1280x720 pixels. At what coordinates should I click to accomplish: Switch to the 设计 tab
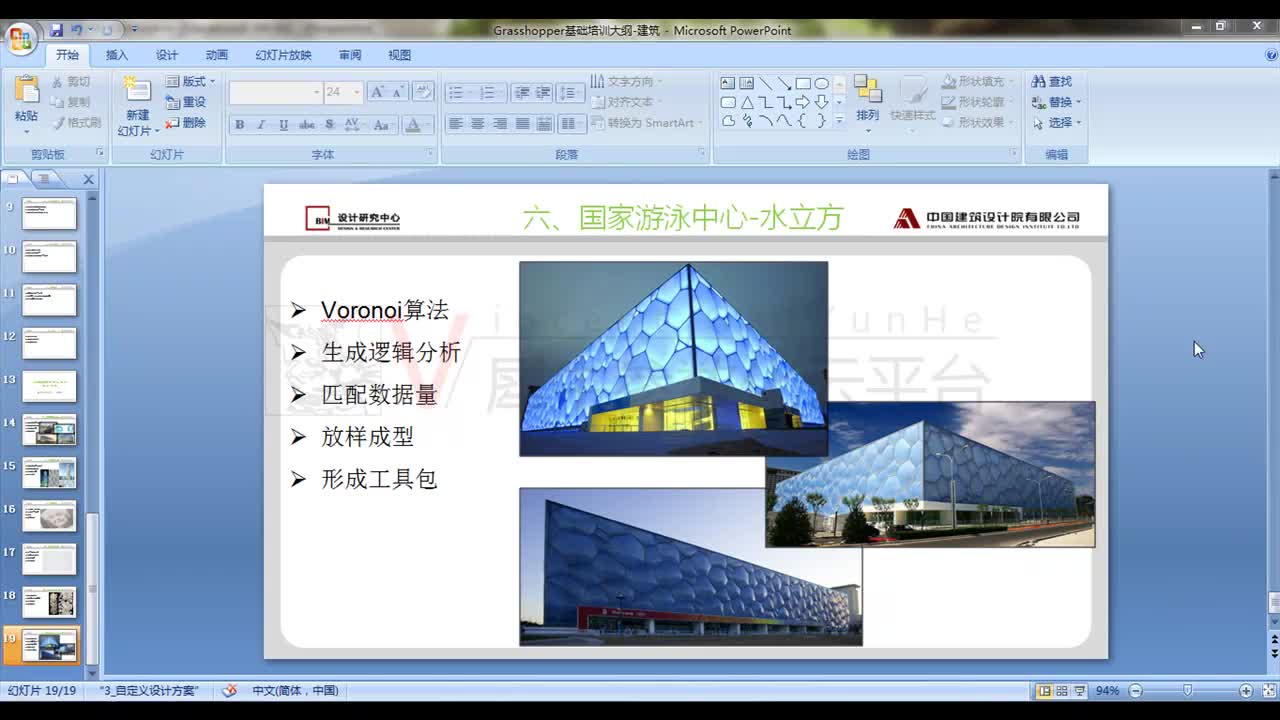click(x=167, y=55)
